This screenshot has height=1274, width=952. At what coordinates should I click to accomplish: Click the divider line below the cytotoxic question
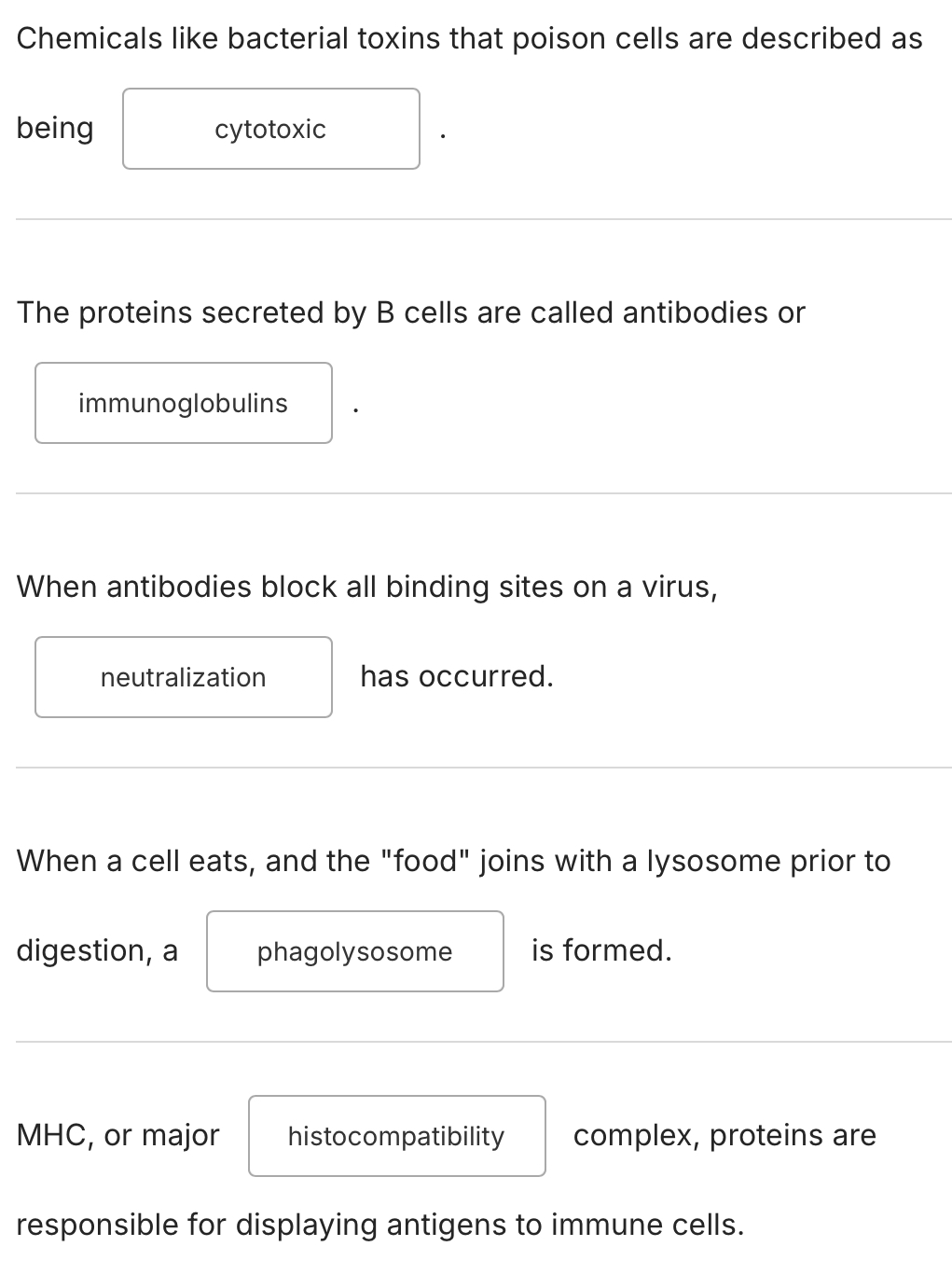coord(484,219)
